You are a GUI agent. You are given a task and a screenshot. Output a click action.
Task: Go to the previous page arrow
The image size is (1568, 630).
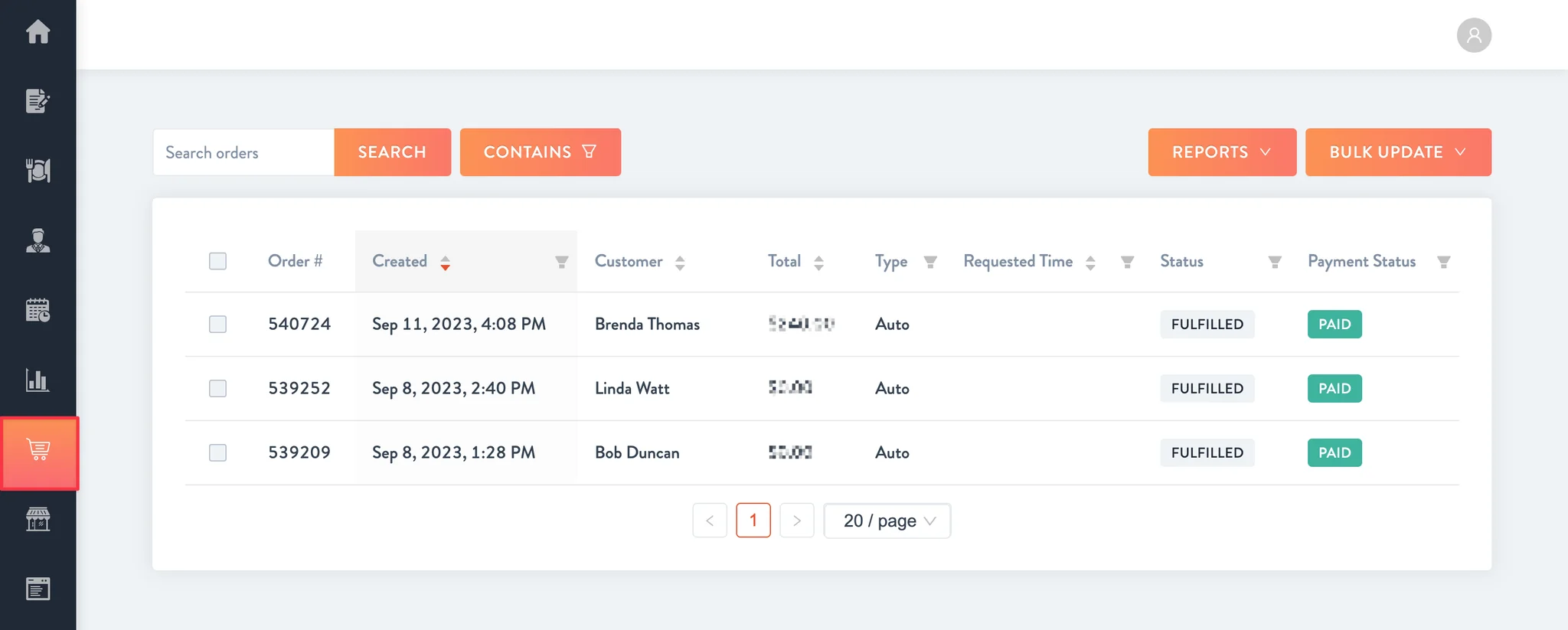710,521
